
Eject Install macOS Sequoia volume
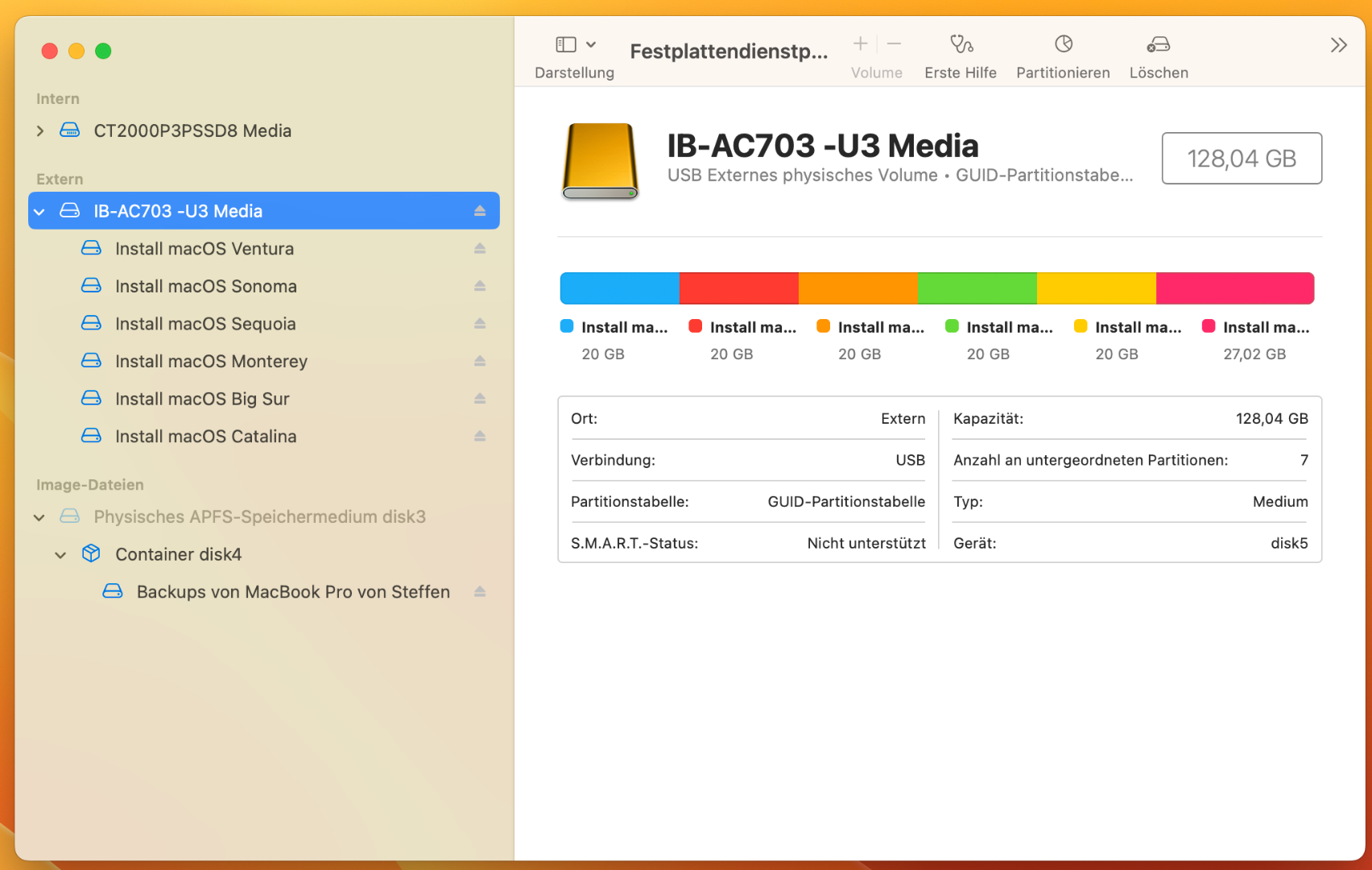480,324
